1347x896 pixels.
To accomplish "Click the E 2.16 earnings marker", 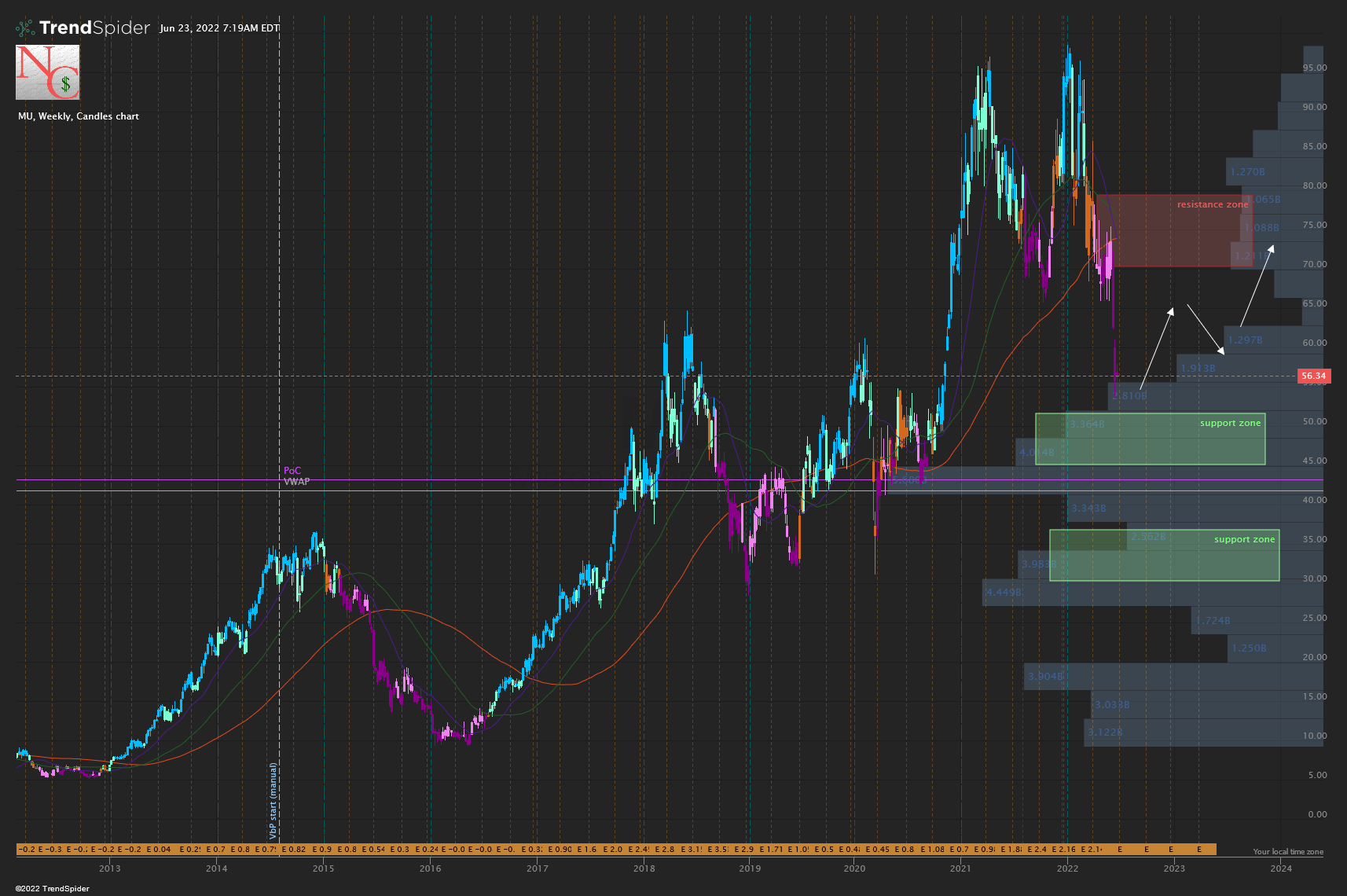I will pos(1063,850).
